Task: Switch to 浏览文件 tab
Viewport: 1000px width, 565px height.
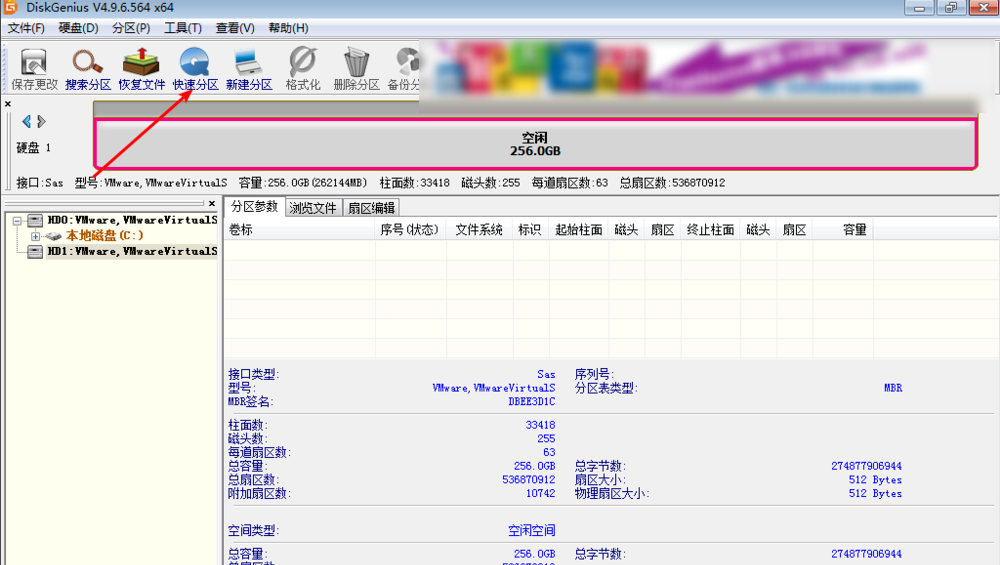Action: [313, 208]
